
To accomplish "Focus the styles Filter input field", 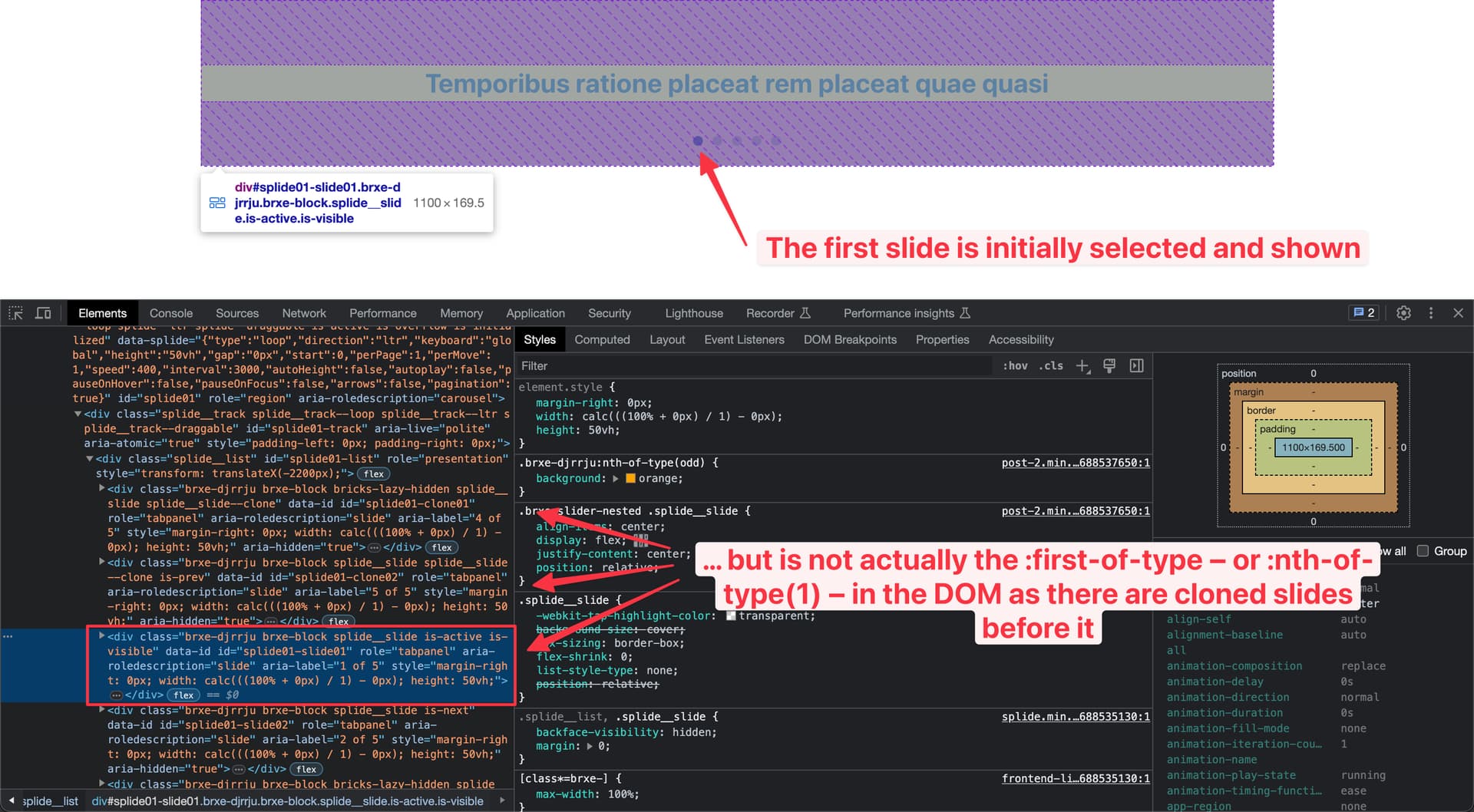I will coord(752,366).
